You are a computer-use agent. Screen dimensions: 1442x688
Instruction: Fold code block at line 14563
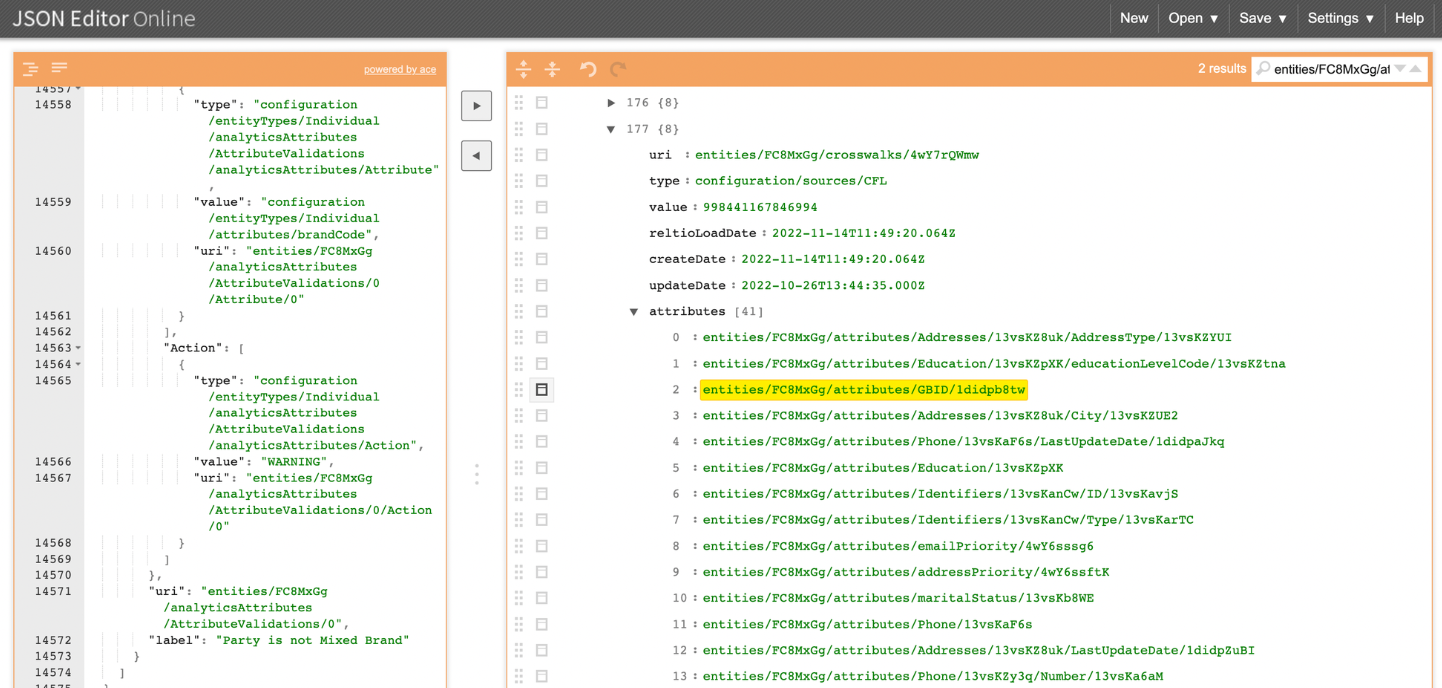click(x=78, y=348)
